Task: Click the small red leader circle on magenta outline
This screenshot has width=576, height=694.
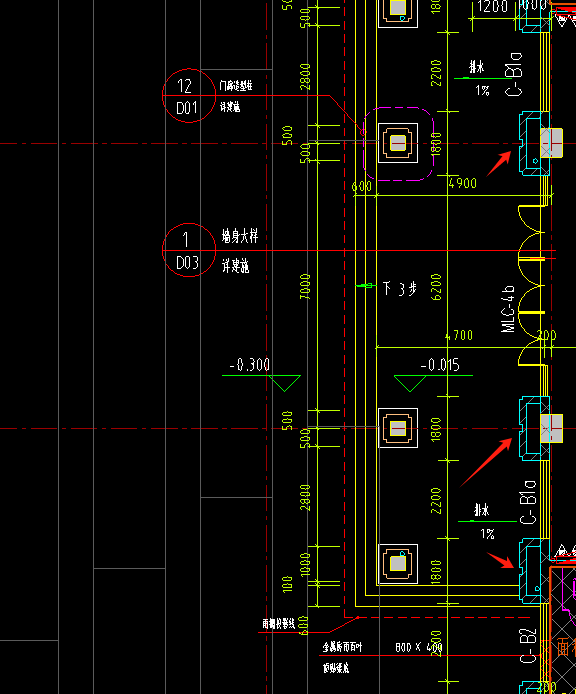Action: pyautogui.click(x=363, y=132)
